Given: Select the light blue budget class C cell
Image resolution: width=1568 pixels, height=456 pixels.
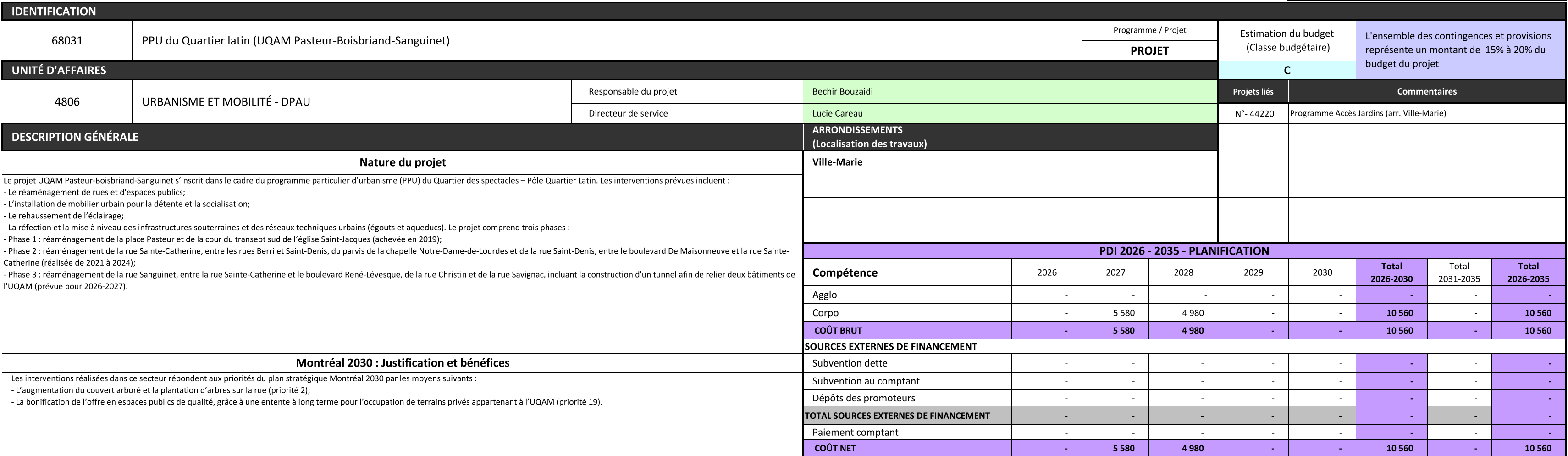Looking at the screenshot, I should 1286,70.
